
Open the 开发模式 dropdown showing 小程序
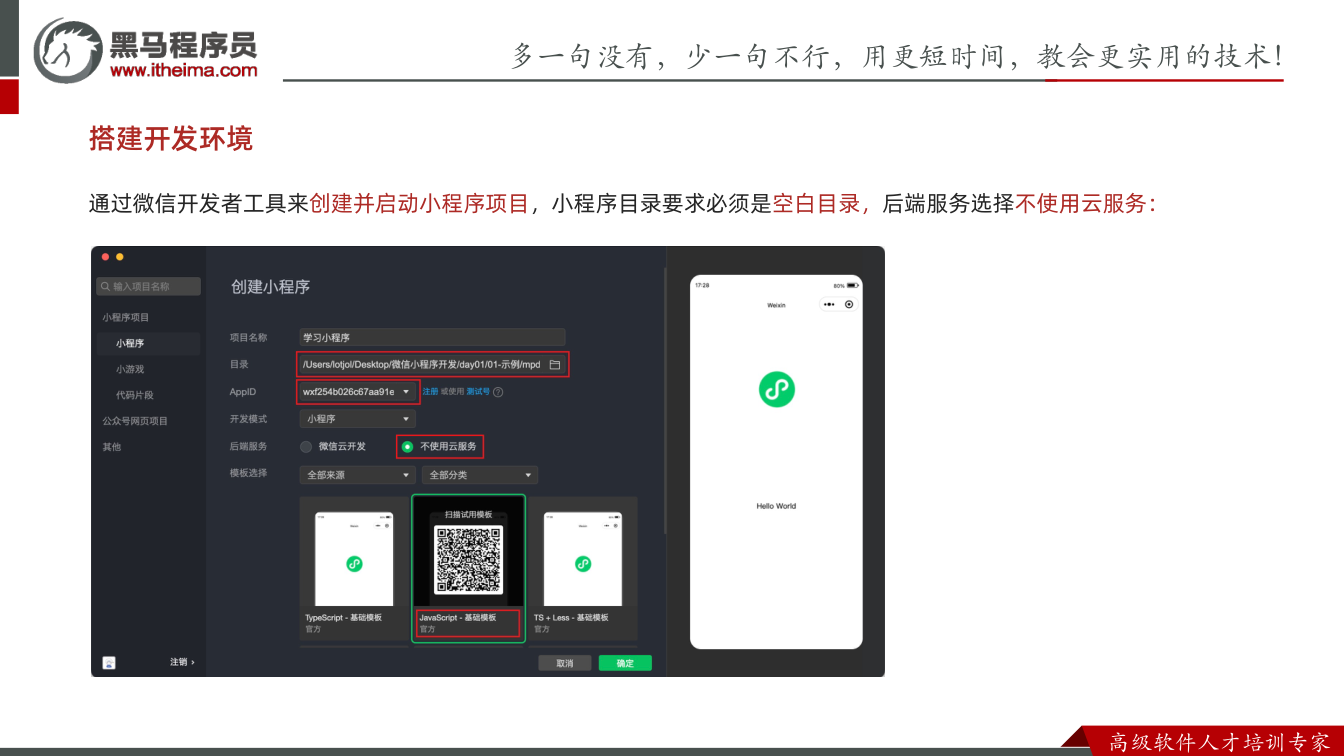point(357,419)
